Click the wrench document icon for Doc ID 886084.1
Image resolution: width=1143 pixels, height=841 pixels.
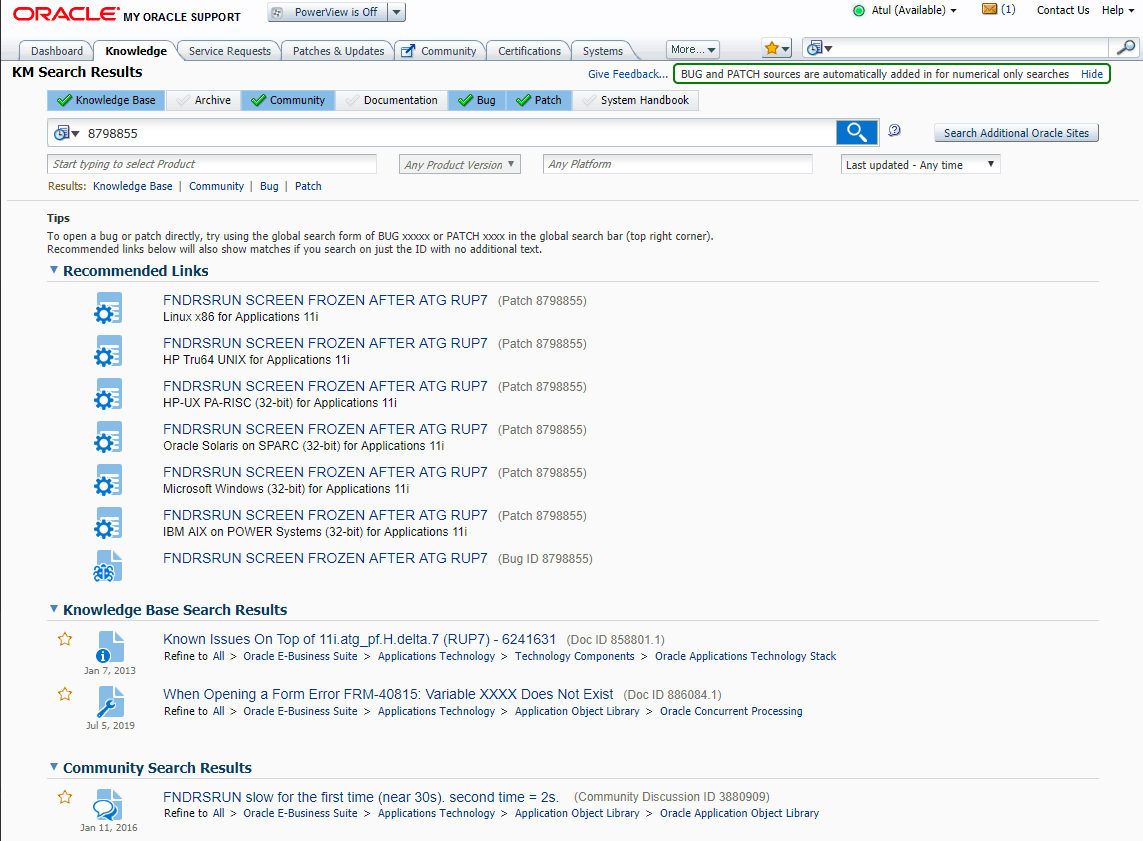point(110,703)
